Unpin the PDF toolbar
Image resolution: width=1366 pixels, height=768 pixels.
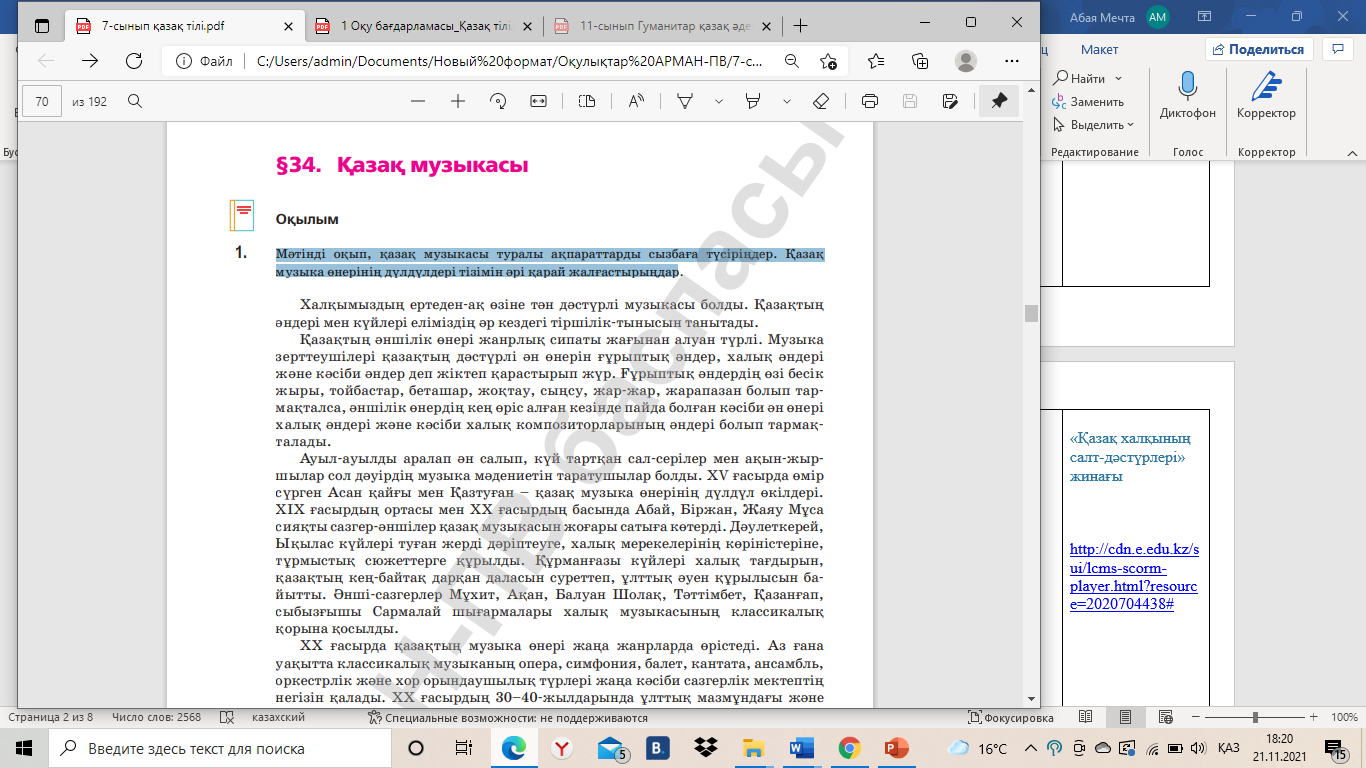[999, 101]
